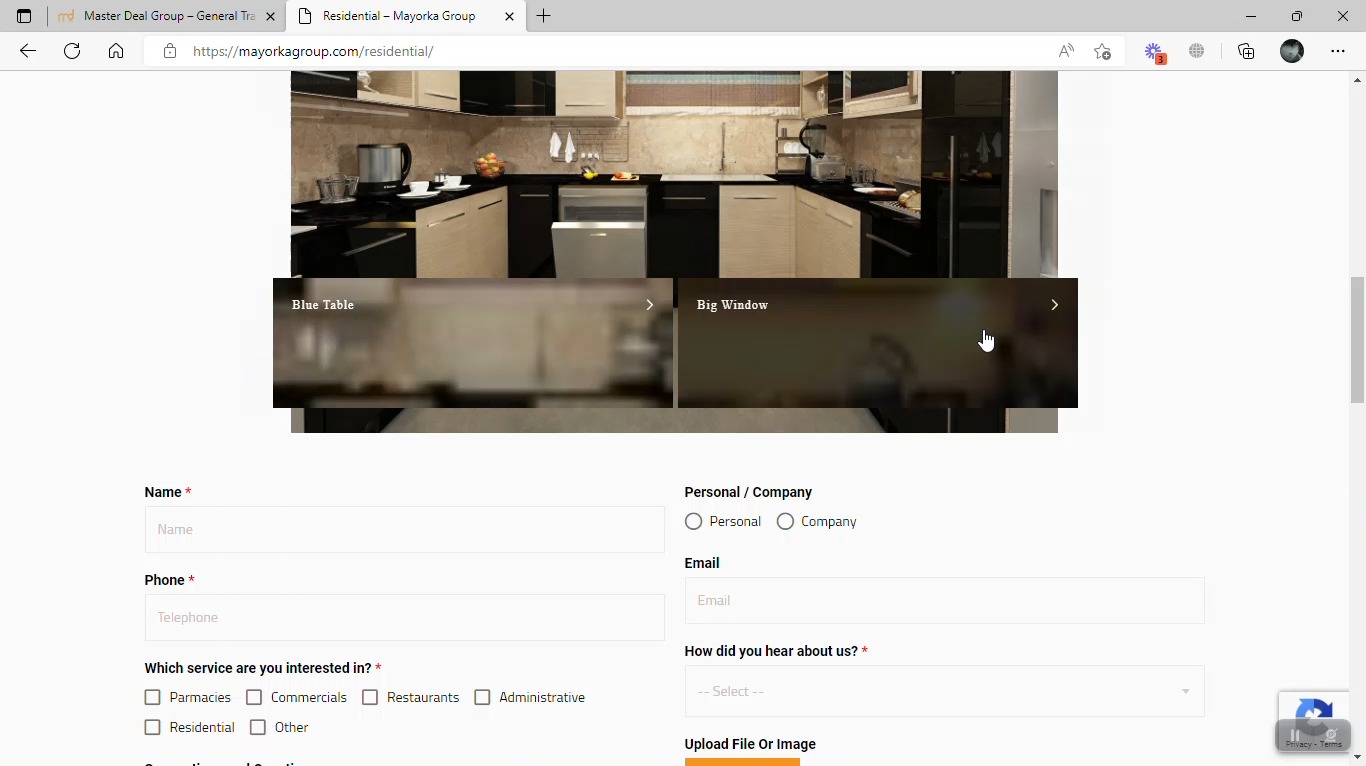Restore down the browser window

(x=1297, y=16)
